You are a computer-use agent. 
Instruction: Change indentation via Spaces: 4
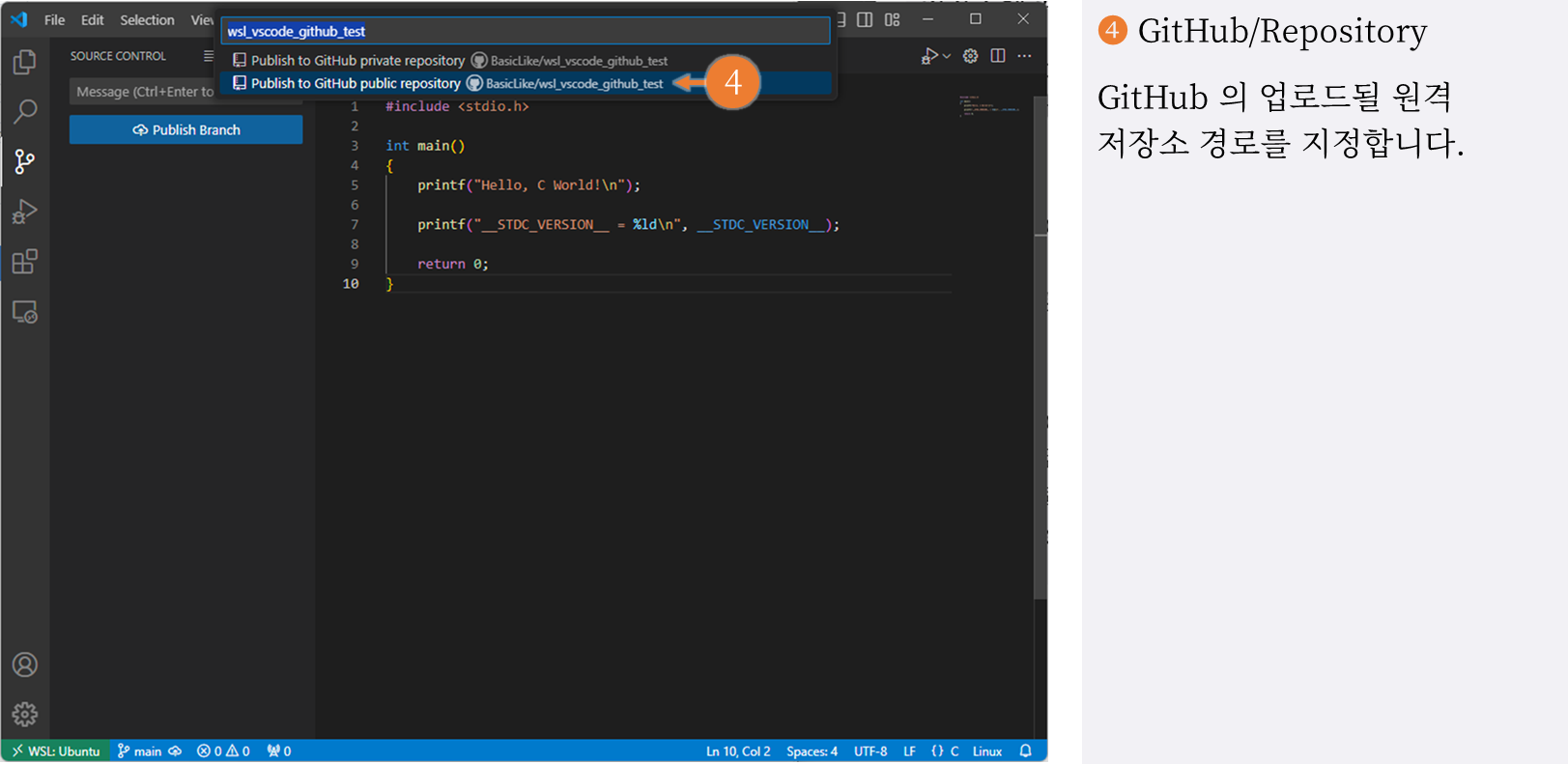812,751
